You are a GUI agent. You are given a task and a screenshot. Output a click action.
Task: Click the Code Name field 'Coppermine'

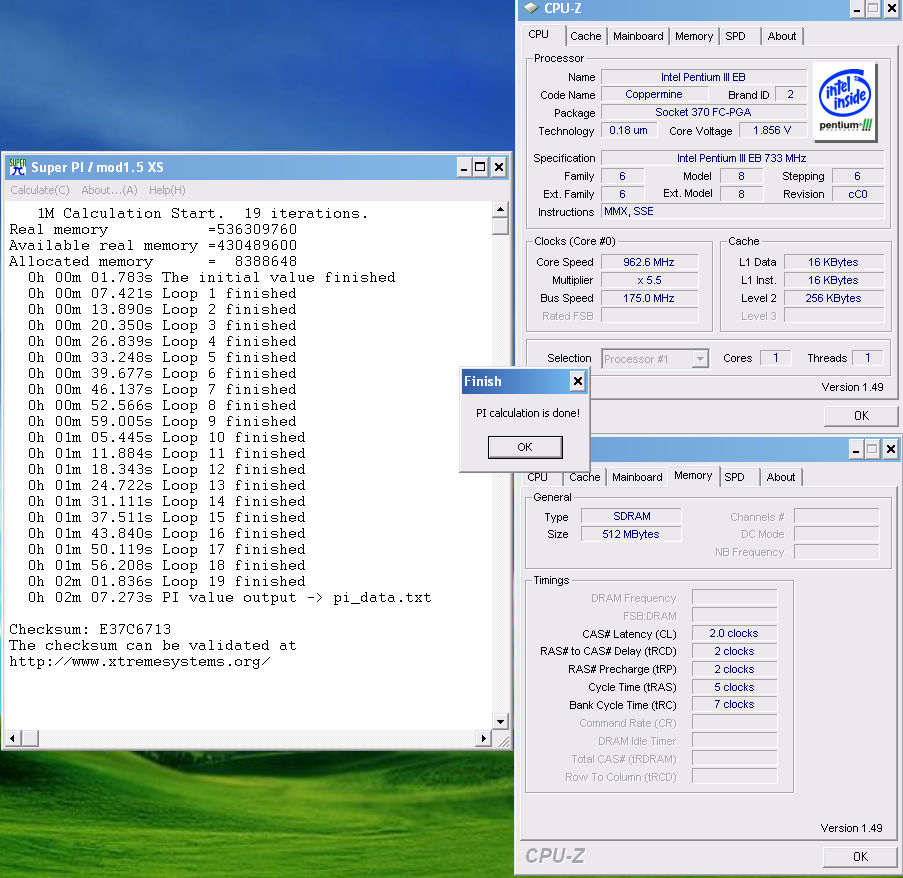(x=654, y=94)
